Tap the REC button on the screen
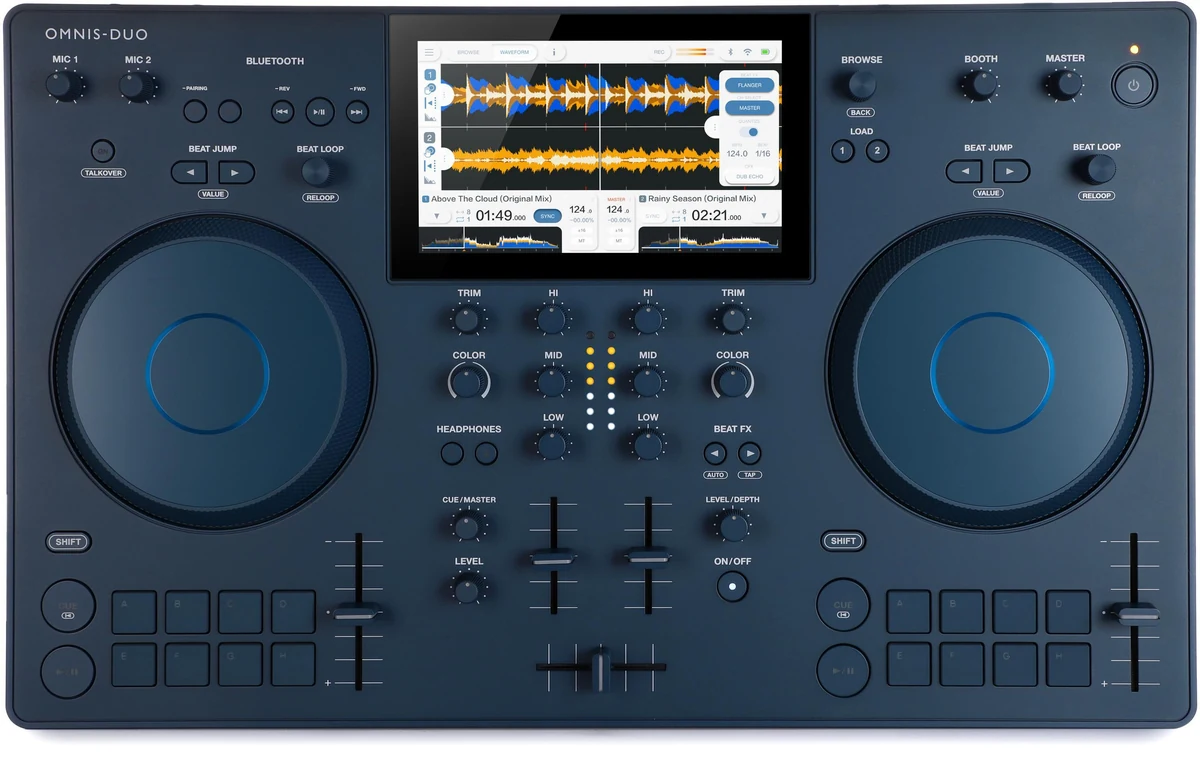This screenshot has height=766, width=1200. pyautogui.click(x=659, y=52)
